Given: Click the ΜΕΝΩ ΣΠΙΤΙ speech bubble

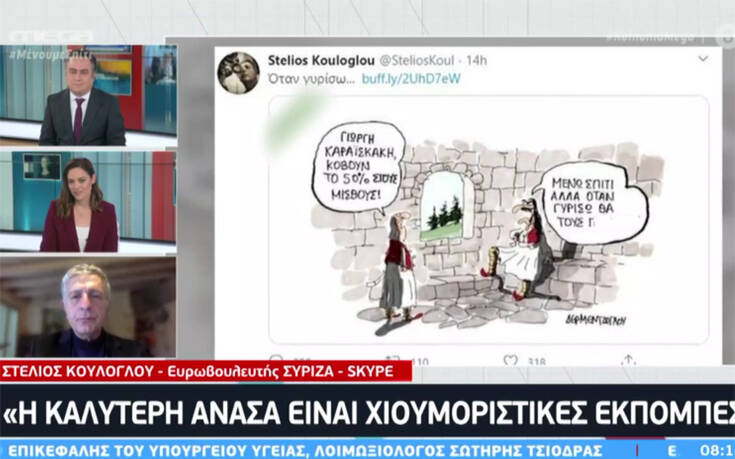Looking at the screenshot, I should (592, 202).
